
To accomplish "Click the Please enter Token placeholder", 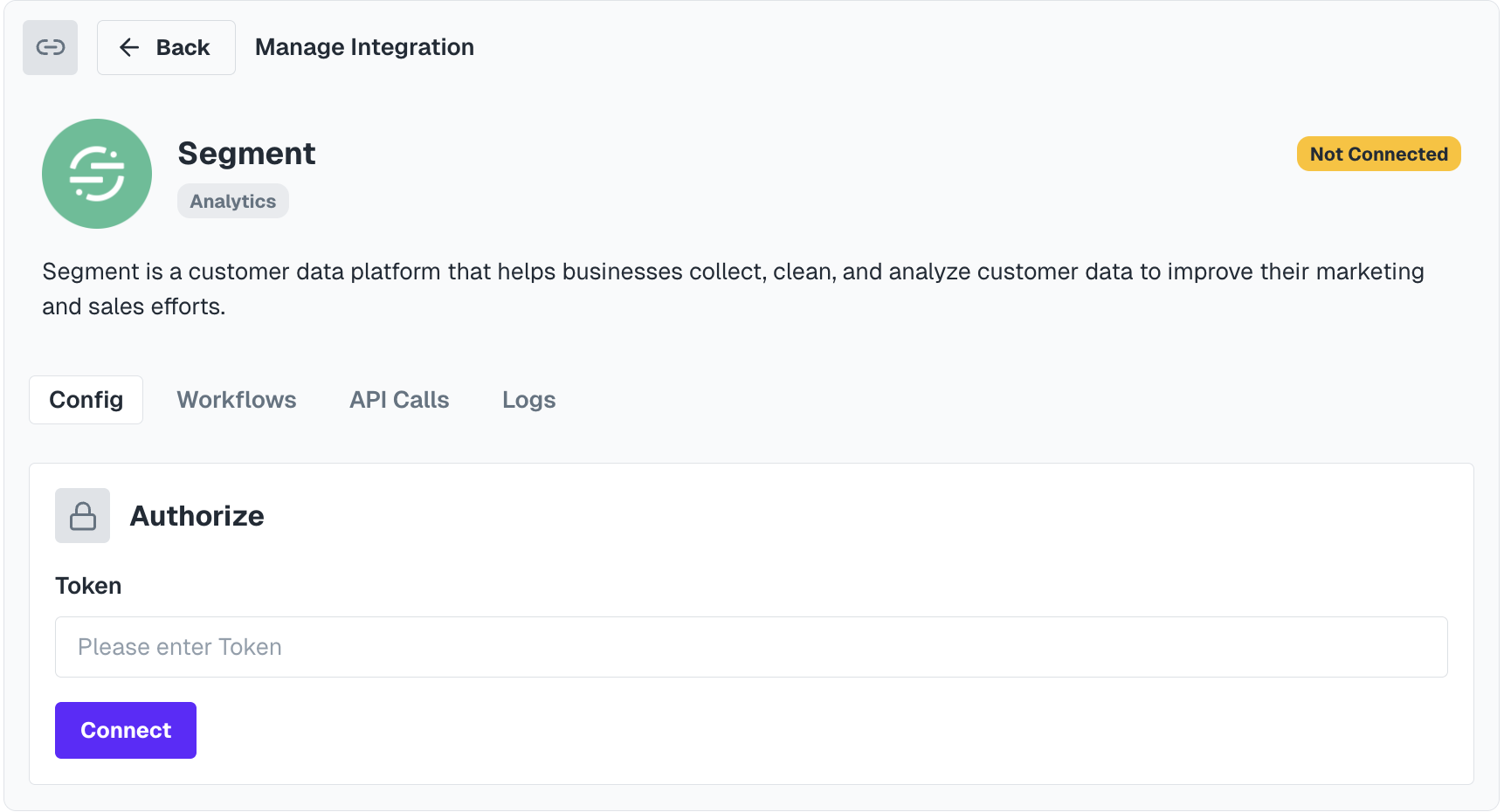I will tap(179, 647).
